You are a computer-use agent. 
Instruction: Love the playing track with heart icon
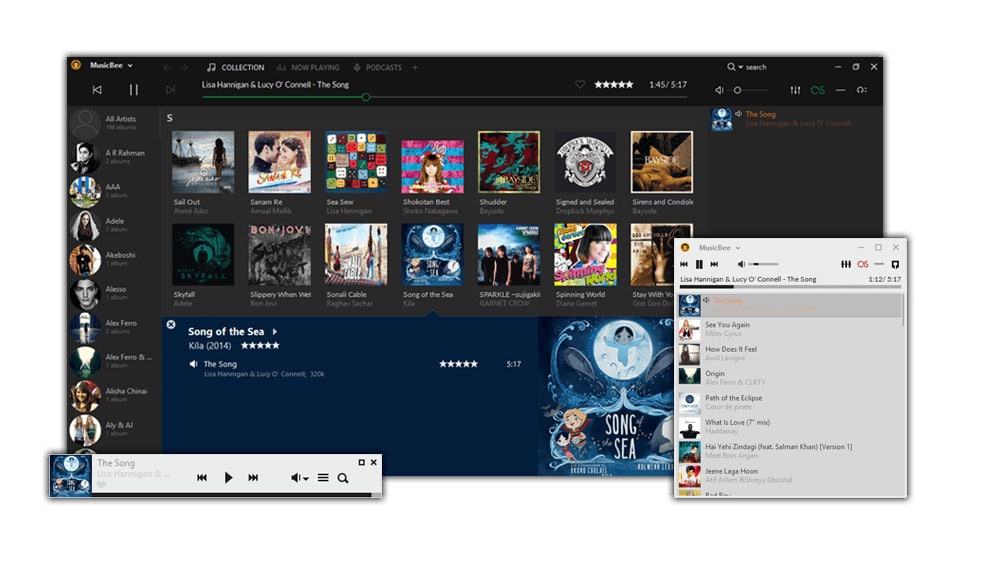(x=580, y=84)
